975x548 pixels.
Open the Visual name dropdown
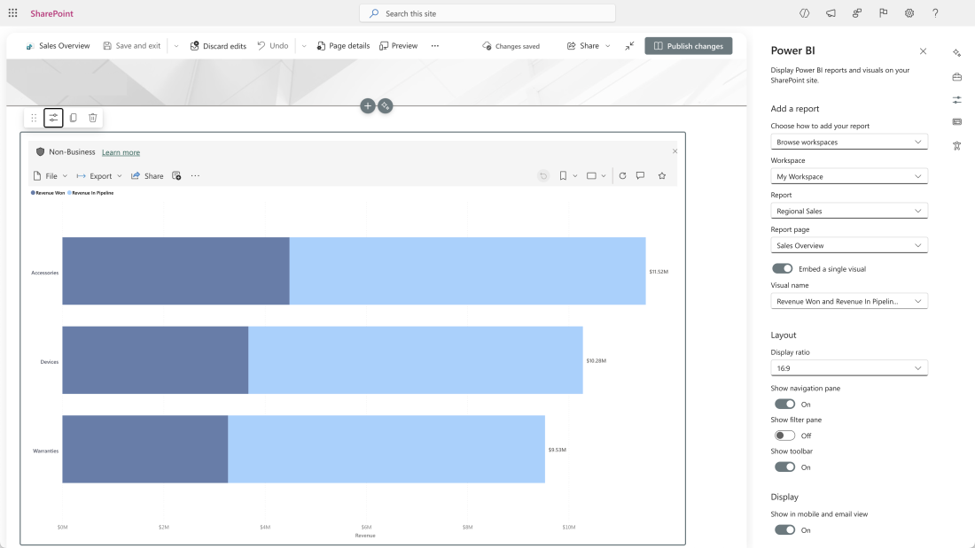click(849, 301)
